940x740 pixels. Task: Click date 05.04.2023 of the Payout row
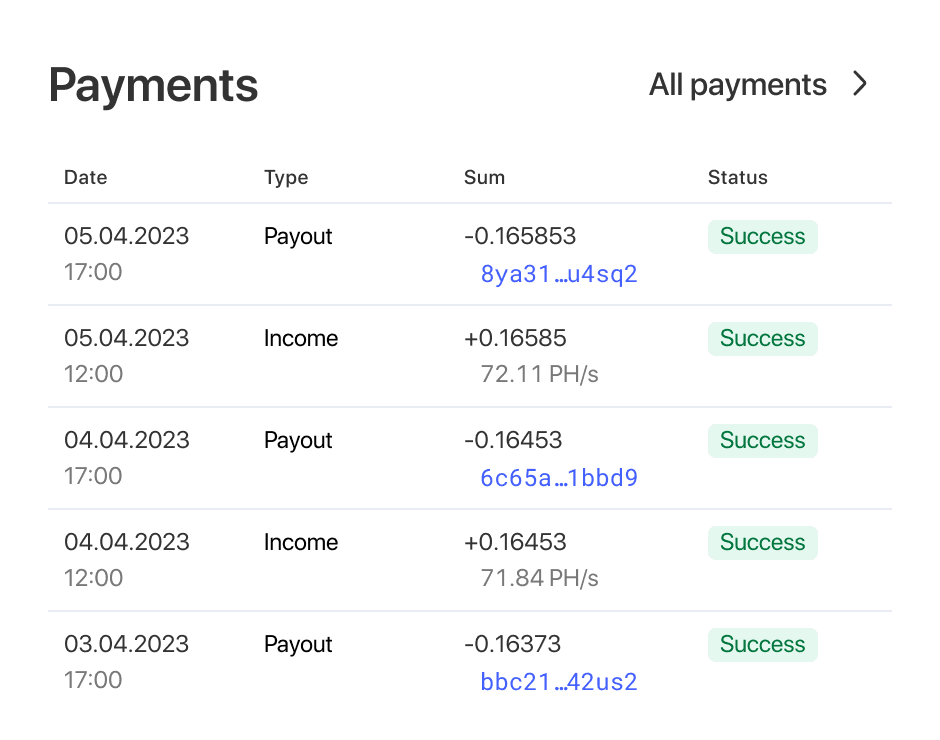click(x=126, y=236)
